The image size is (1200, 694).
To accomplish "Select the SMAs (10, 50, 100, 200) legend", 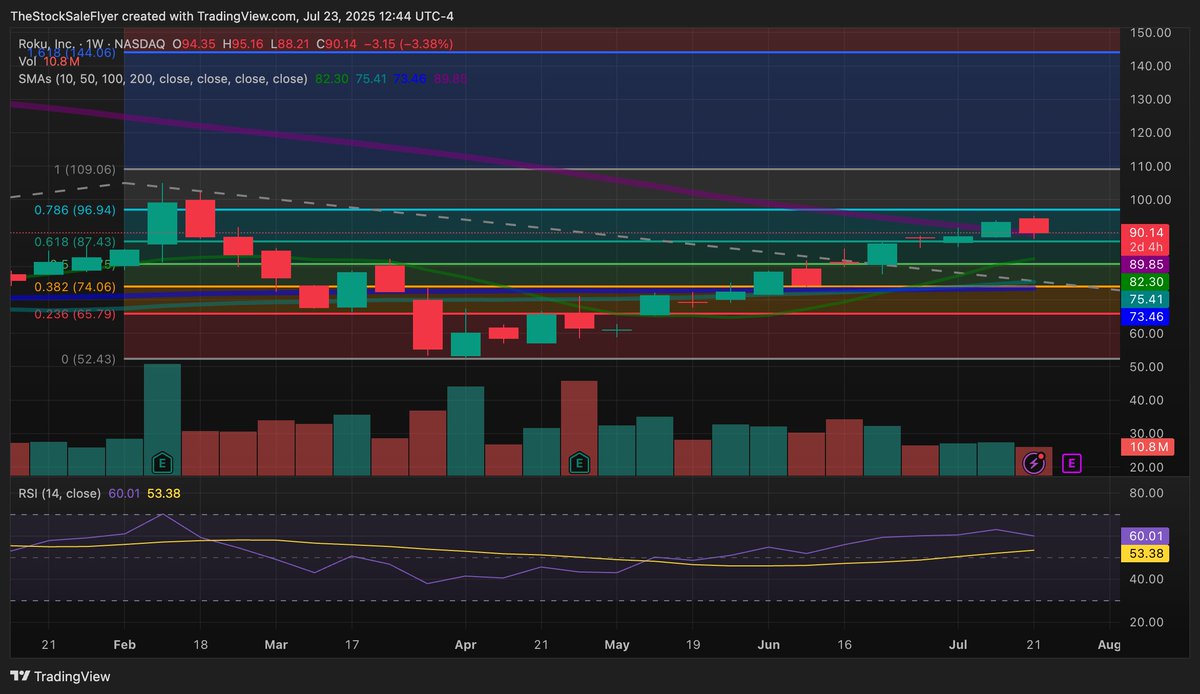I will [162, 78].
